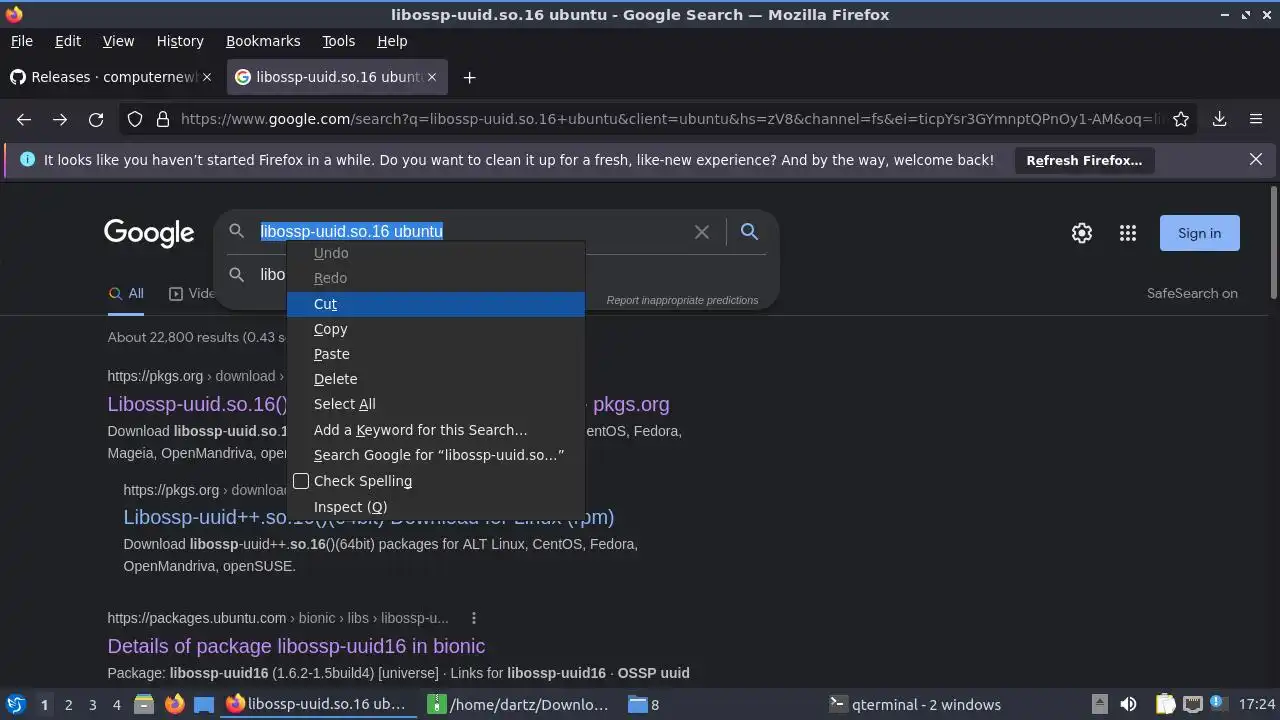Reload the current page

coord(96,119)
